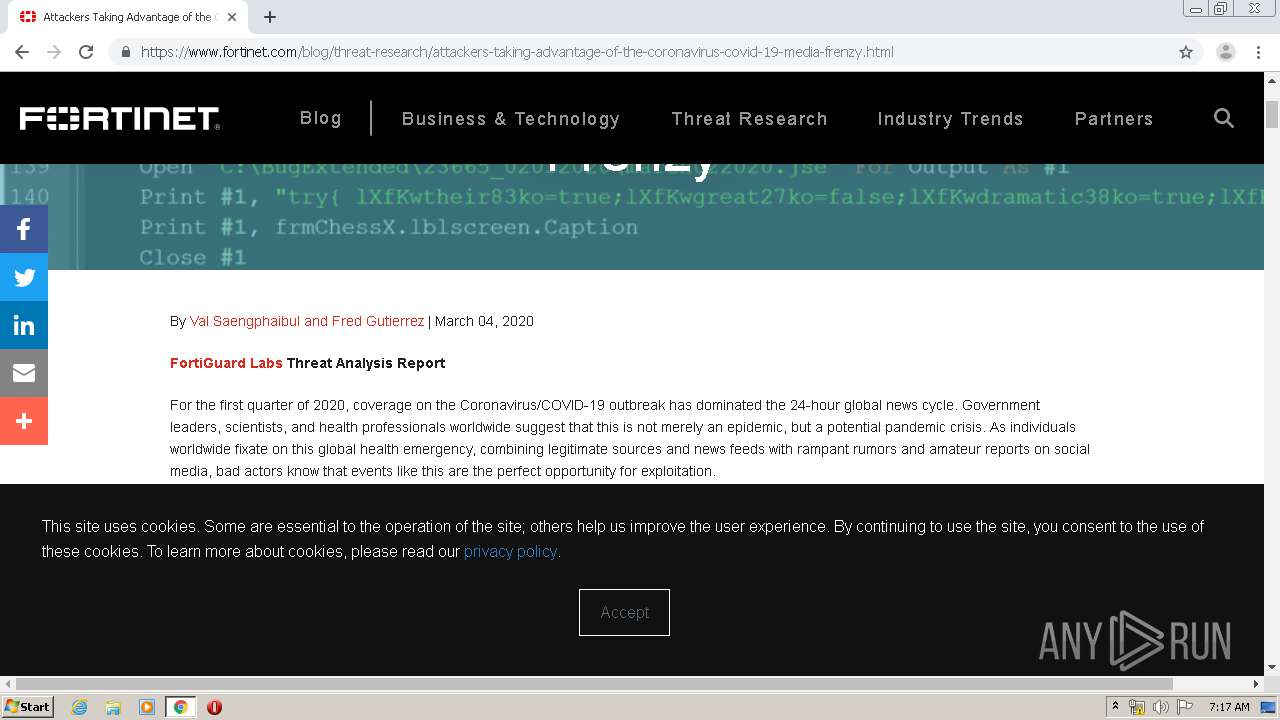Share article on Facebook
1280x720 pixels.
pyautogui.click(x=24, y=229)
